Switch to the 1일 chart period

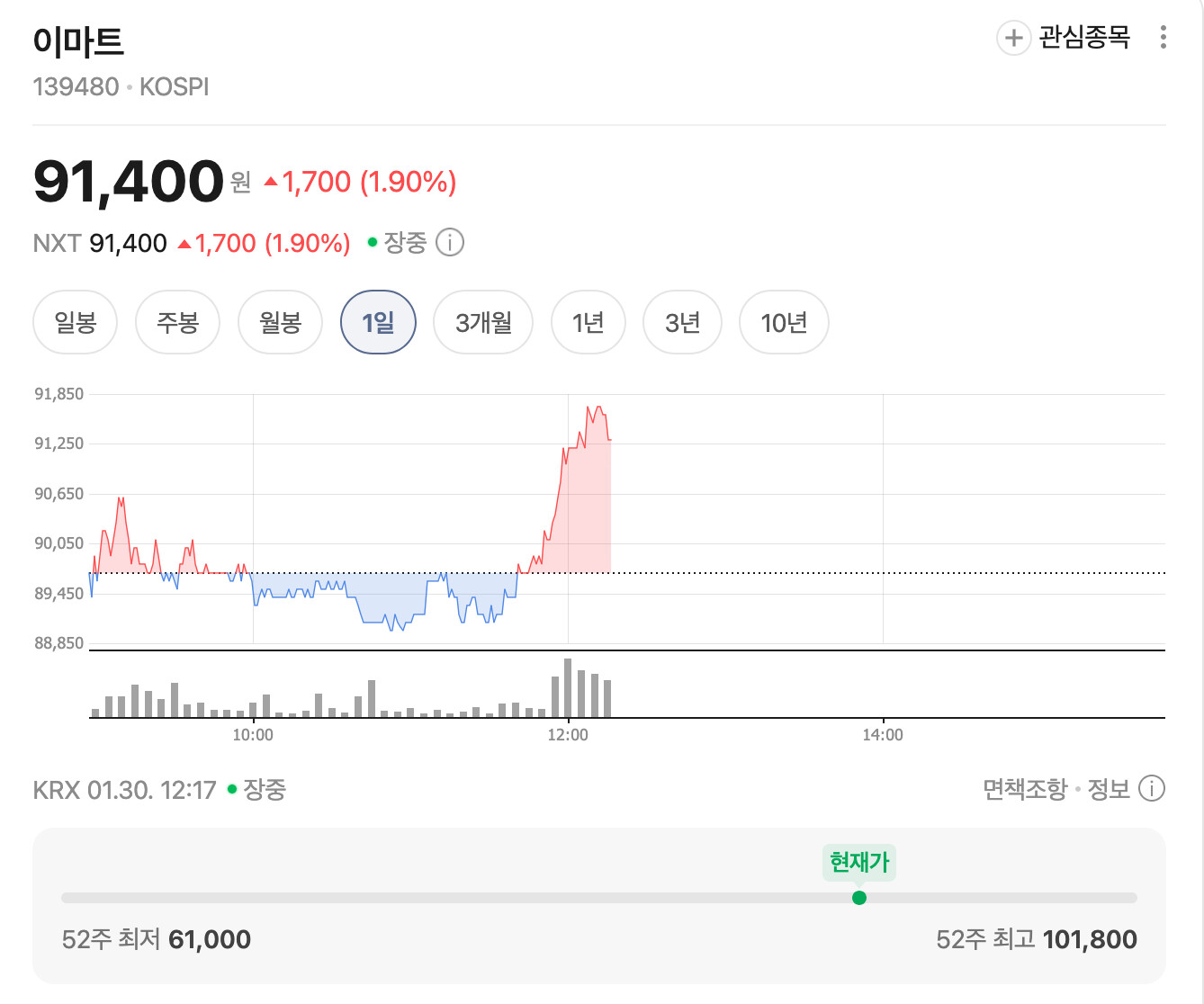378,322
